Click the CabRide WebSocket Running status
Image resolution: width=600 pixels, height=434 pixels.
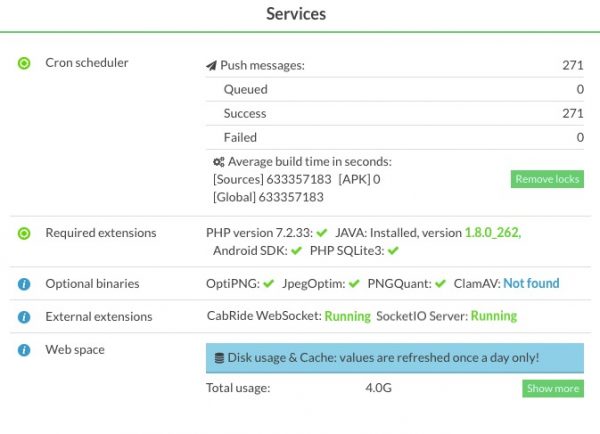347,316
